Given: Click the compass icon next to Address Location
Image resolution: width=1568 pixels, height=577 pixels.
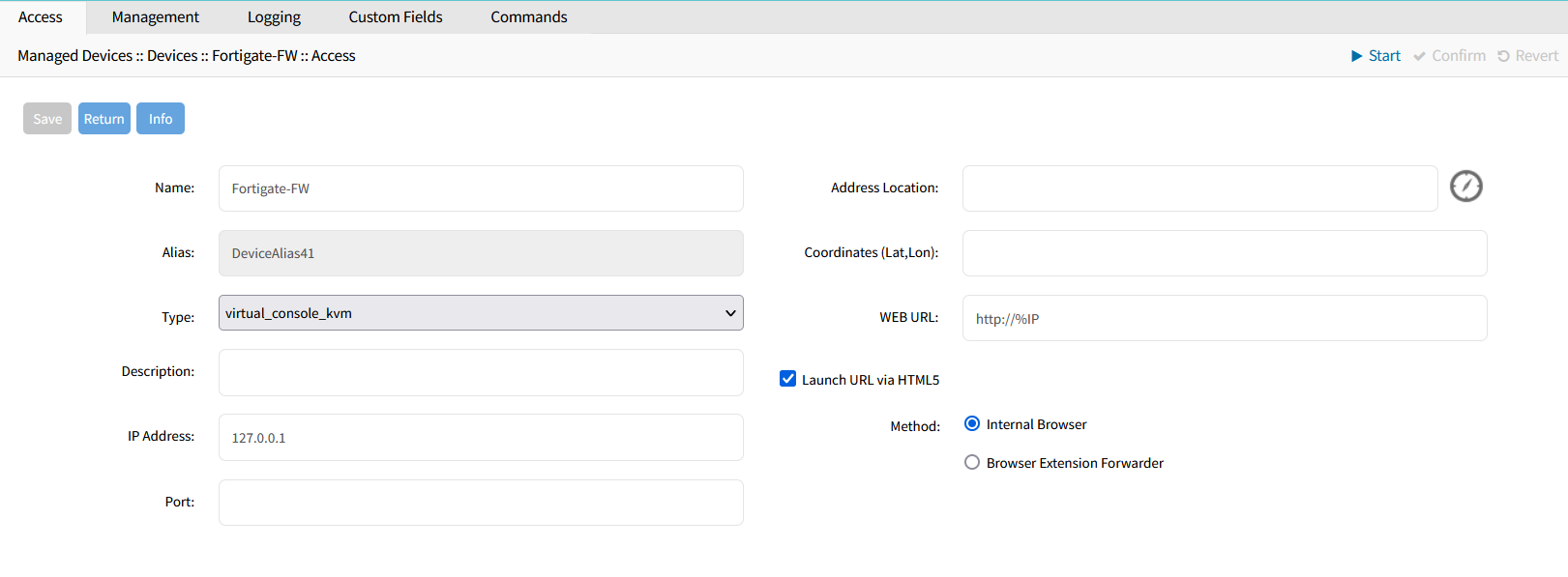Looking at the screenshot, I should click(1465, 186).
